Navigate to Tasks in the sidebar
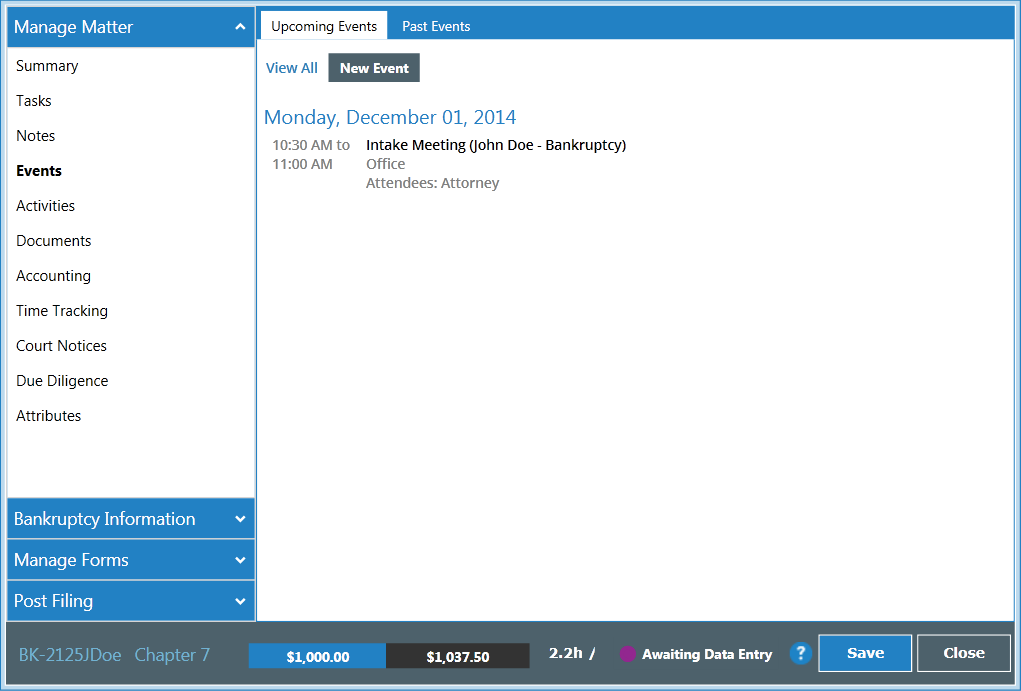 [33, 100]
